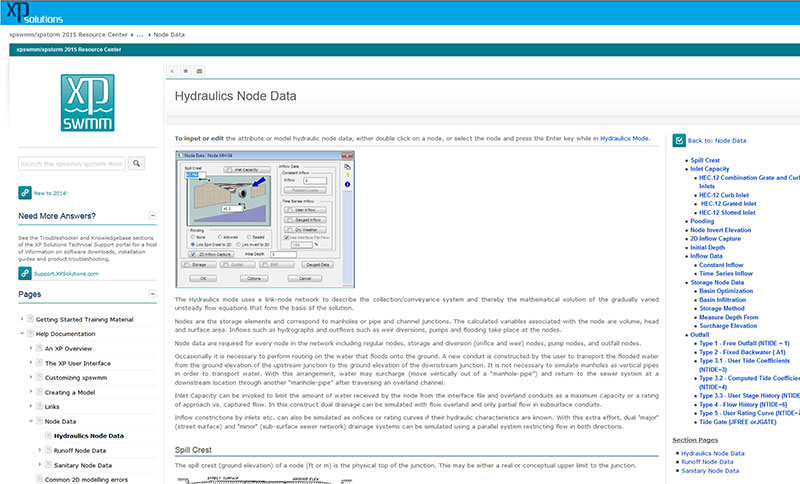
Task: Jump to Inlet Capacity section link
Action: (x=710, y=169)
